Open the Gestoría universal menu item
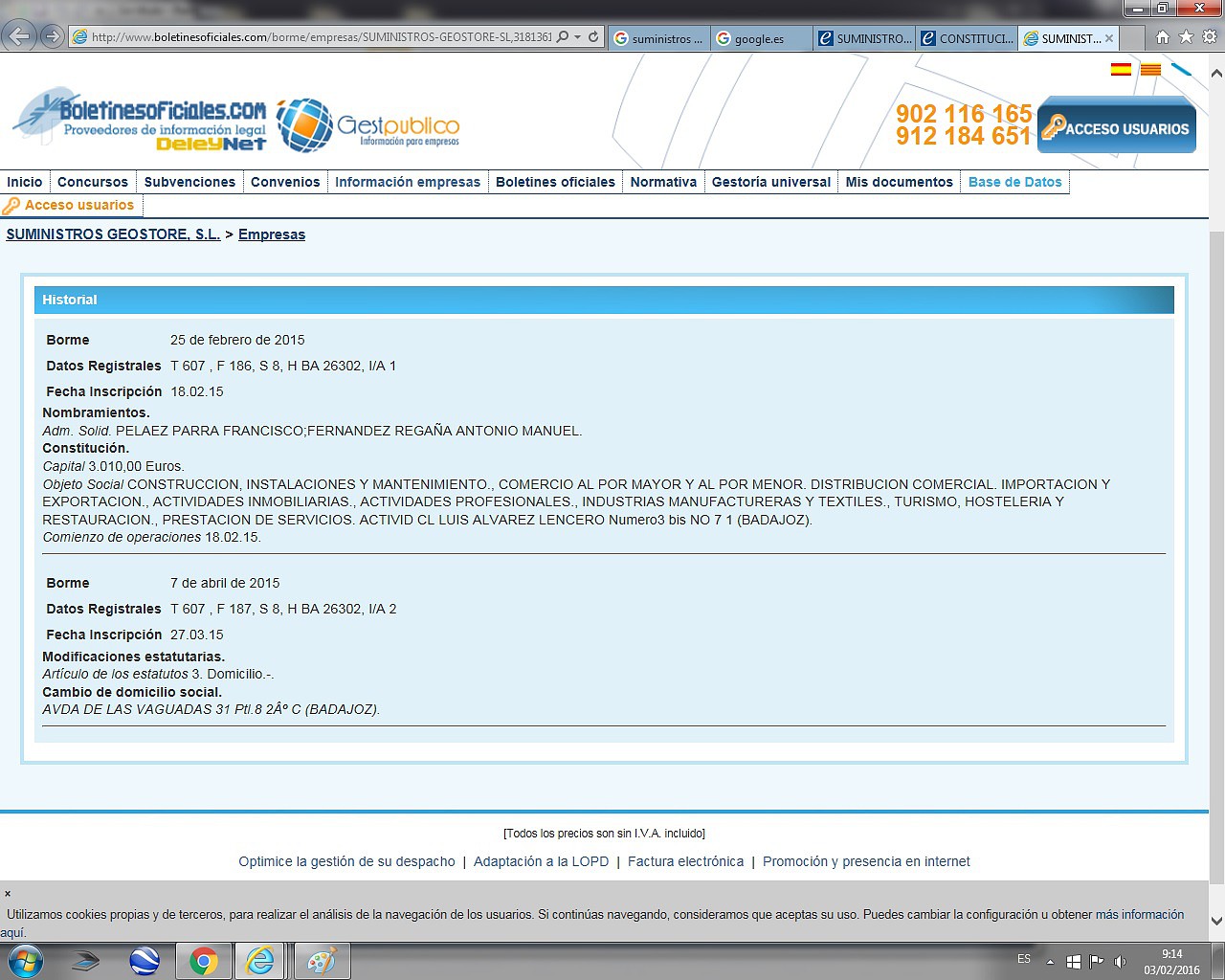The width and height of the screenshot is (1225, 980). 771,182
